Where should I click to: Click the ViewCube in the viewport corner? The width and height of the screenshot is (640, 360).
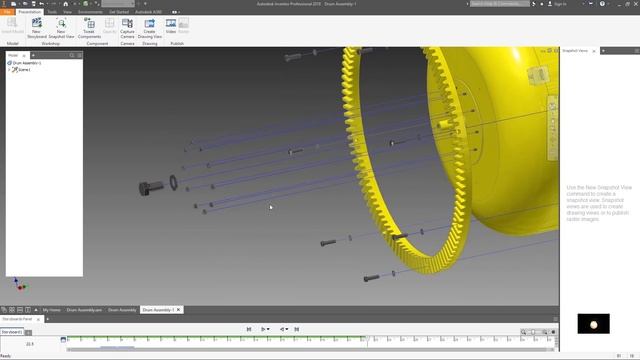tap(538, 76)
